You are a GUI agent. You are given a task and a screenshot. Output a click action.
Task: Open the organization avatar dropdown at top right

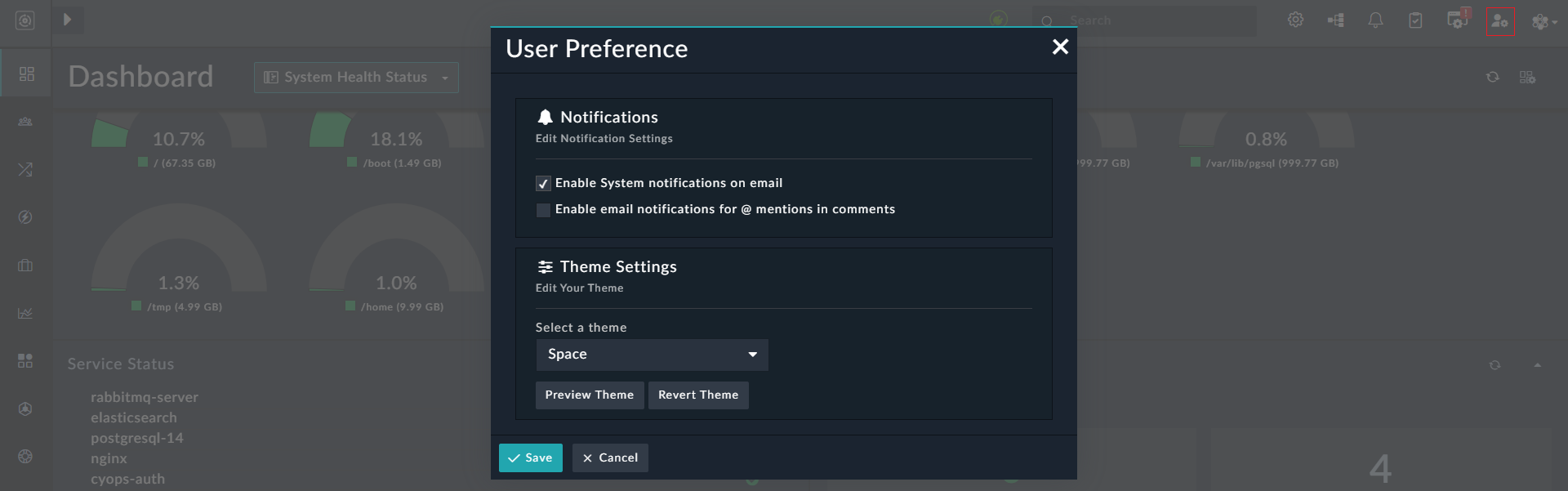click(x=1543, y=21)
